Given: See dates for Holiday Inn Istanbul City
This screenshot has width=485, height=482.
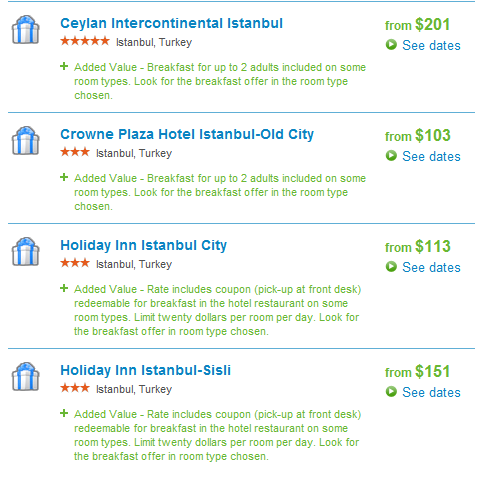Looking at the screenshot, I should (431, 267).
